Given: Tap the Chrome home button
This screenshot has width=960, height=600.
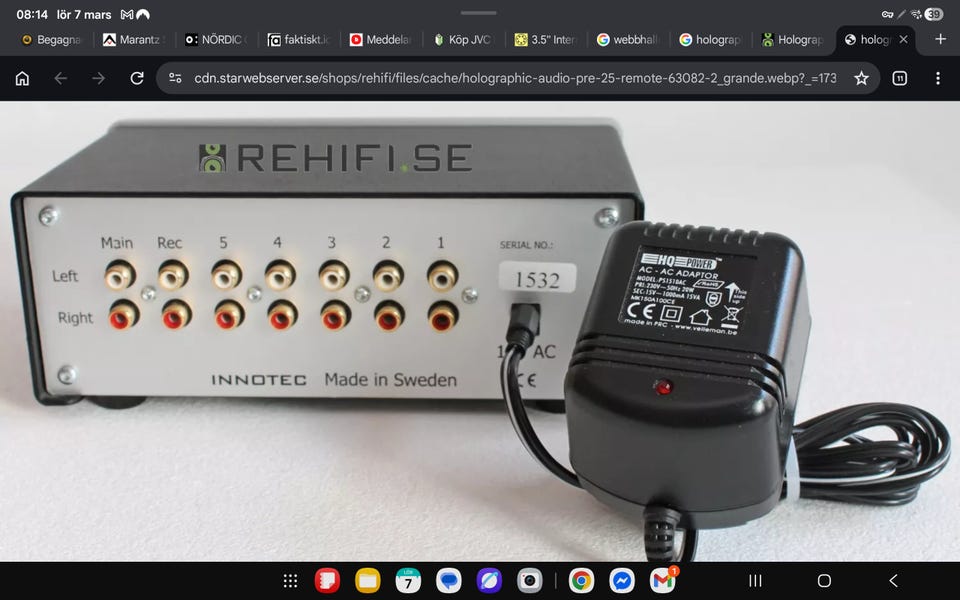Looking at the screenshot, I should (22, 78).
